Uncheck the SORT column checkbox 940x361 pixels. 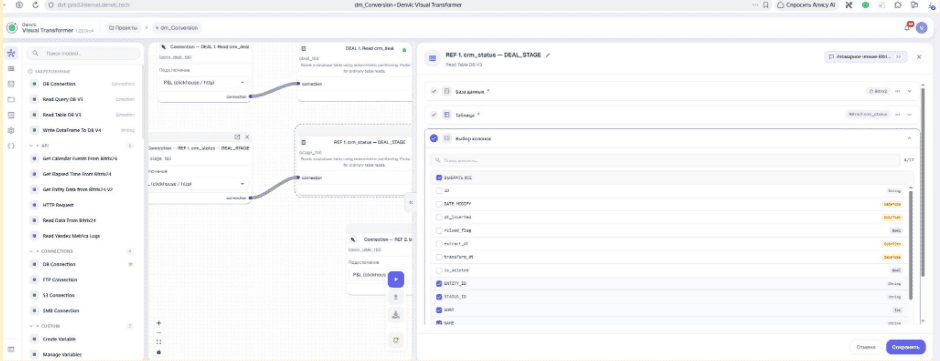coord(439,310)
